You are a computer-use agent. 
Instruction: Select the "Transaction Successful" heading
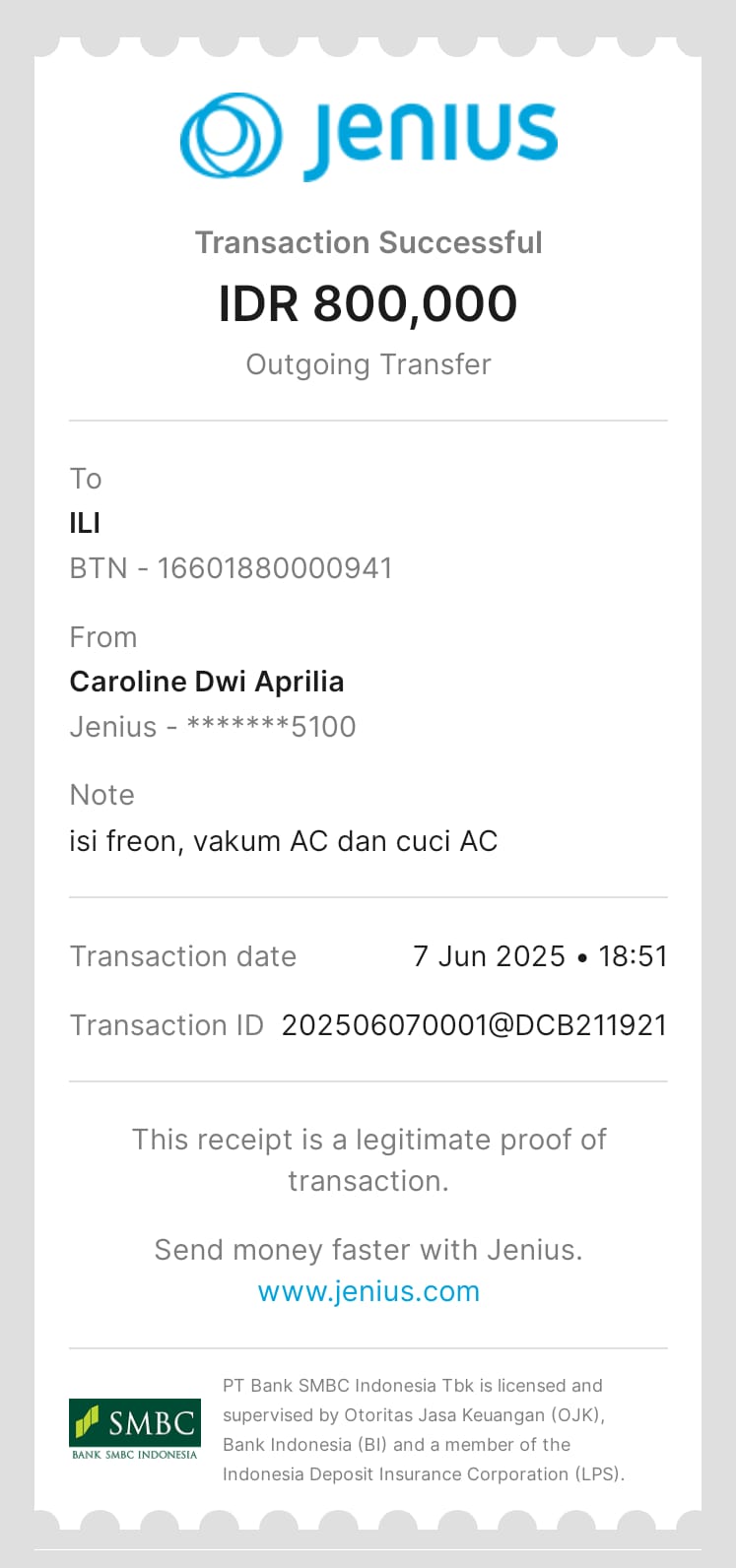[368, 242]
